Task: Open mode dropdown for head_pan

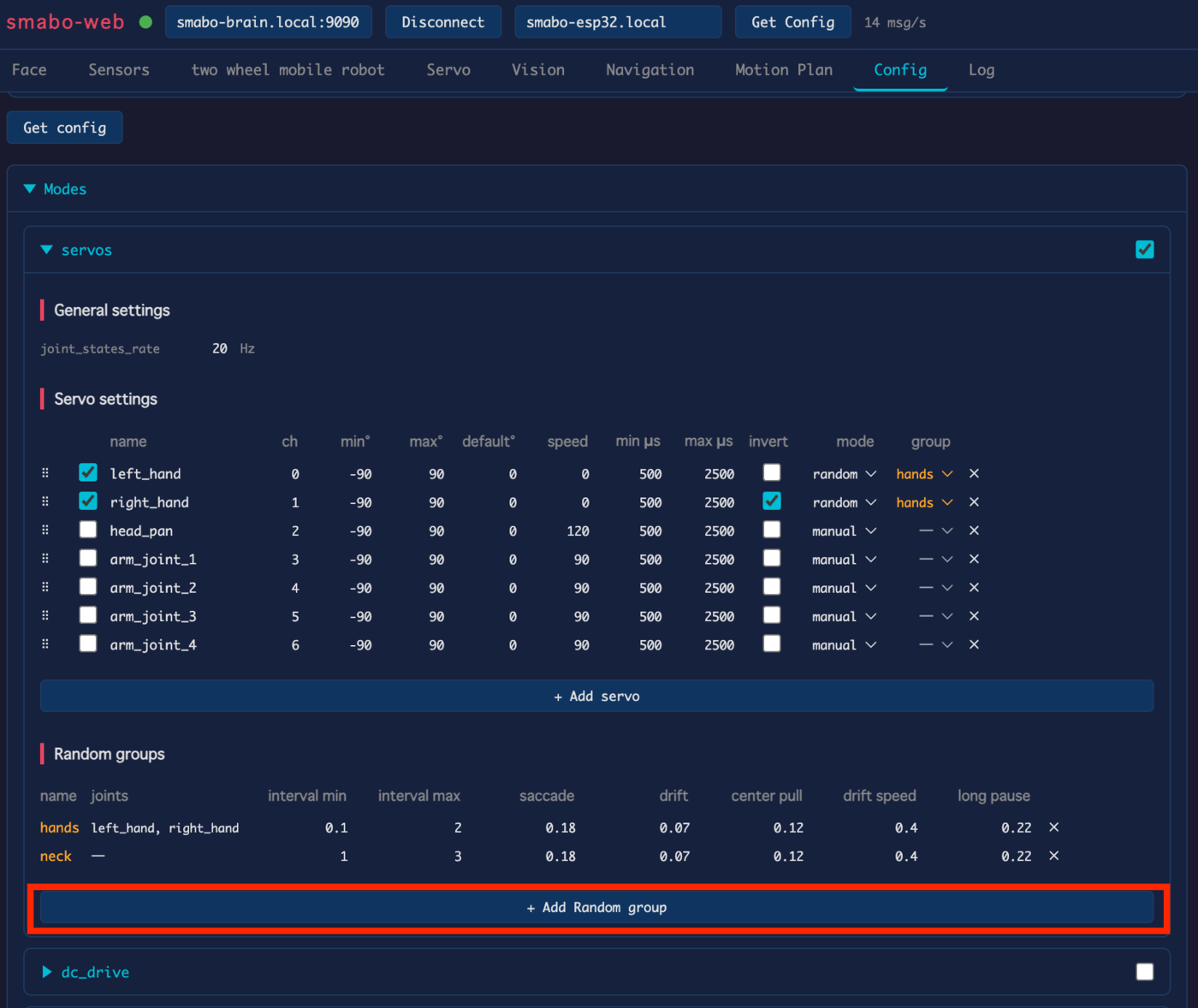Action: pos(845,531)
